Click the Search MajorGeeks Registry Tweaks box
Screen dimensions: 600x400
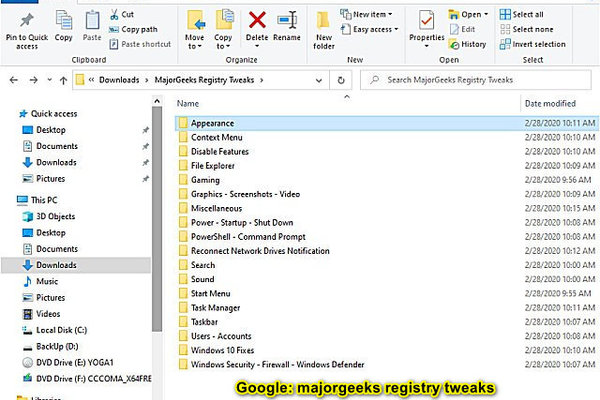(476, 80)
